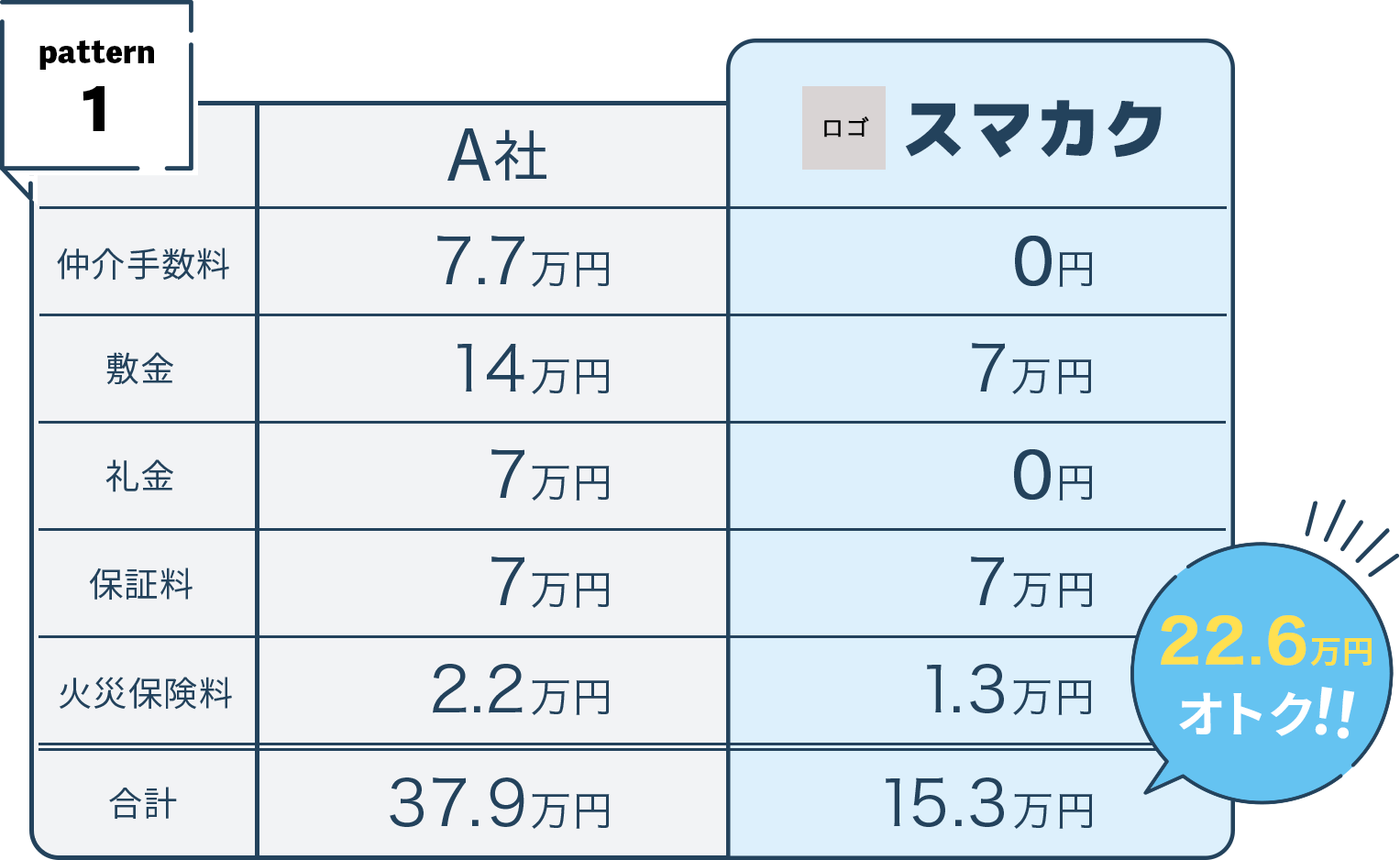Click the 礼金 row label

(x=145, y=477)
